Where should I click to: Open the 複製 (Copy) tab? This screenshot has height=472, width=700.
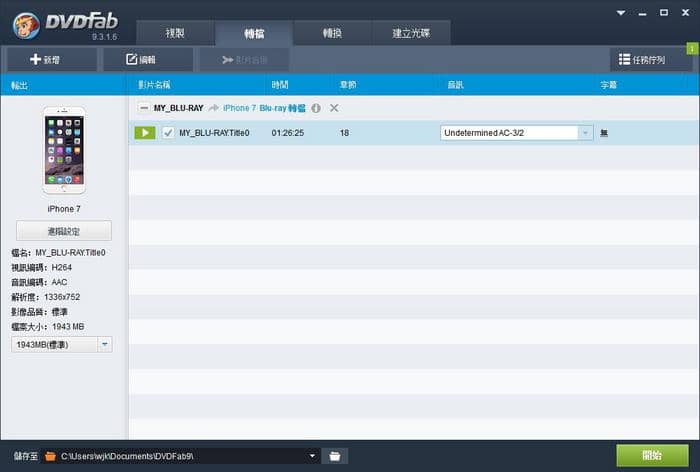tap(175, 33)
